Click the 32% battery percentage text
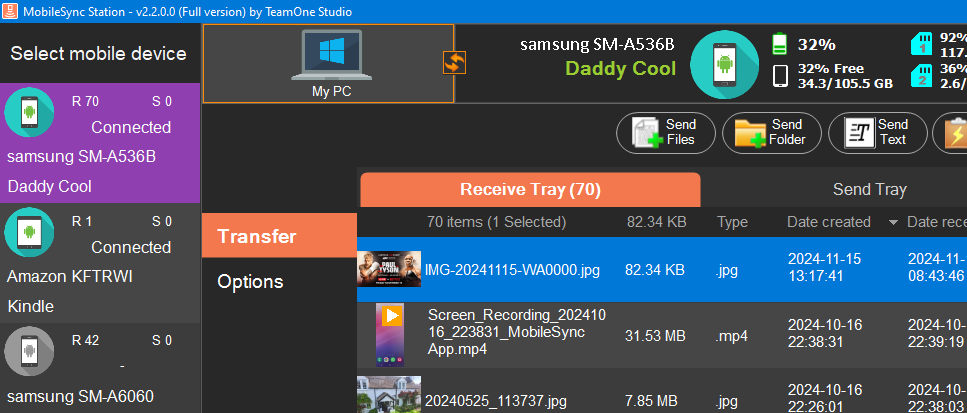967x413 pixels. [817, 44]
